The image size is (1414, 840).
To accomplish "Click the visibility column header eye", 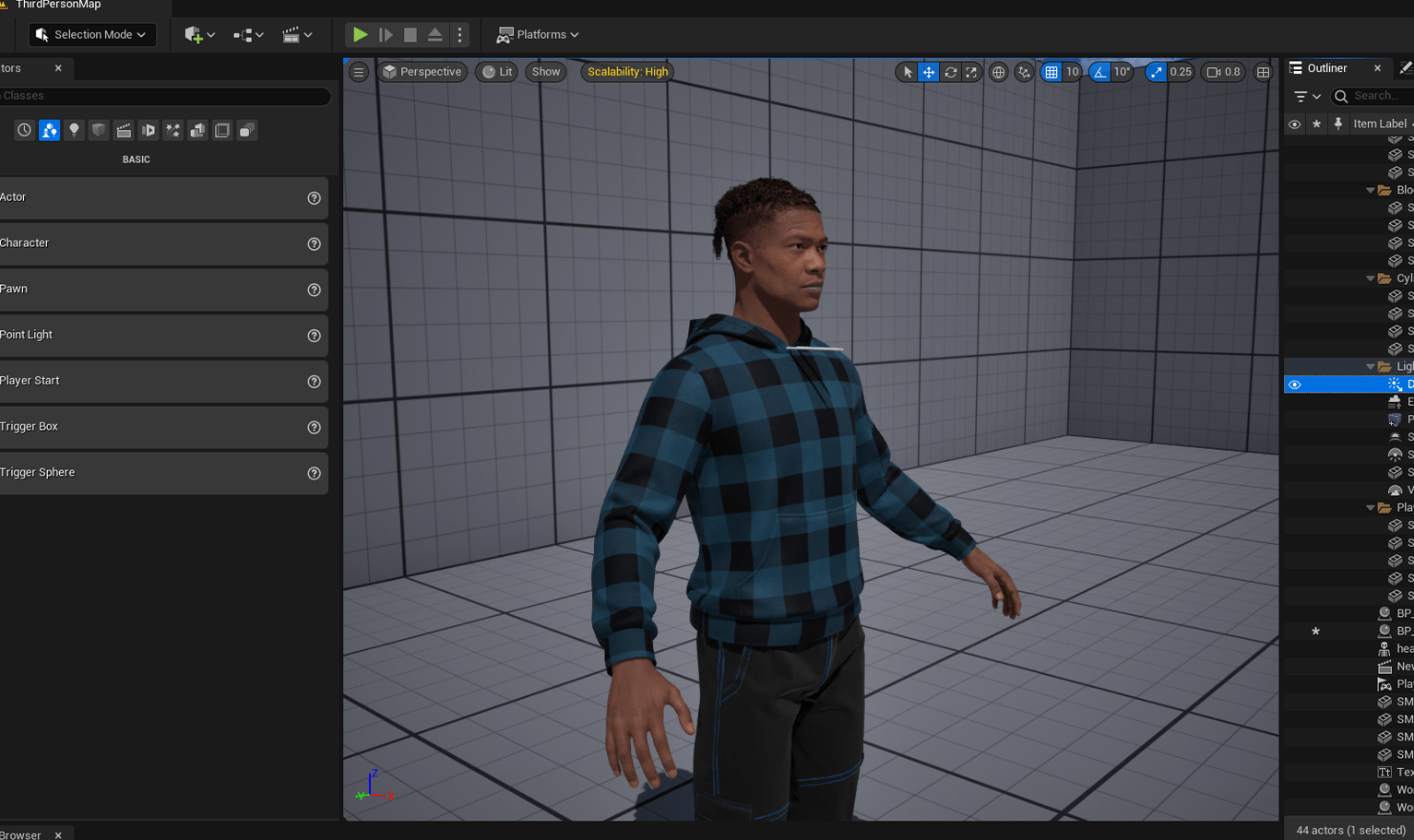I will pos(1294,124).
